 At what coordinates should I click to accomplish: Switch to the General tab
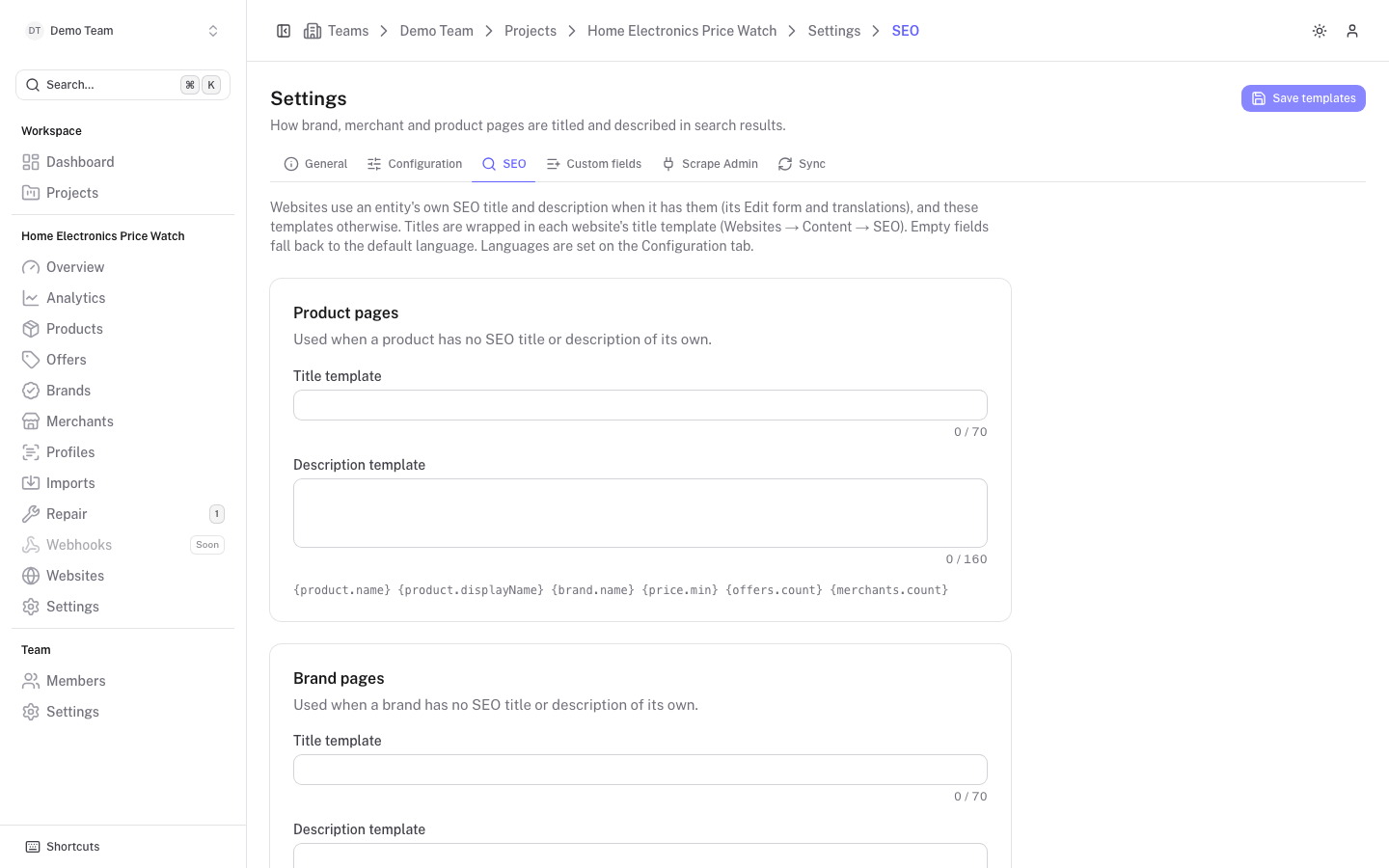click(x=315, y=164)
